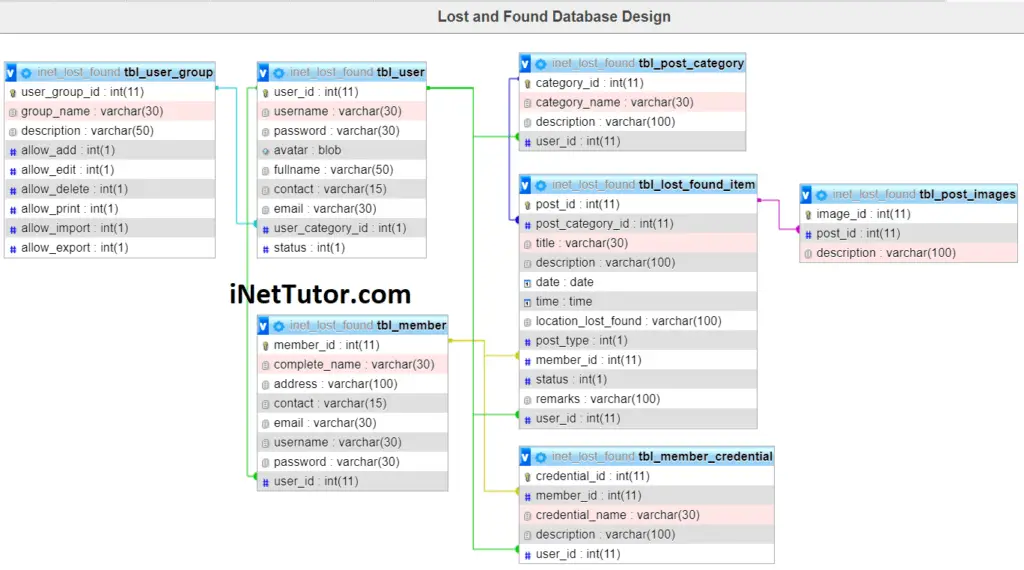The width and height of the screenshot is (1024, 570).
Task: Select tbl_lost_found_item table title
Action: coord(697,185)
